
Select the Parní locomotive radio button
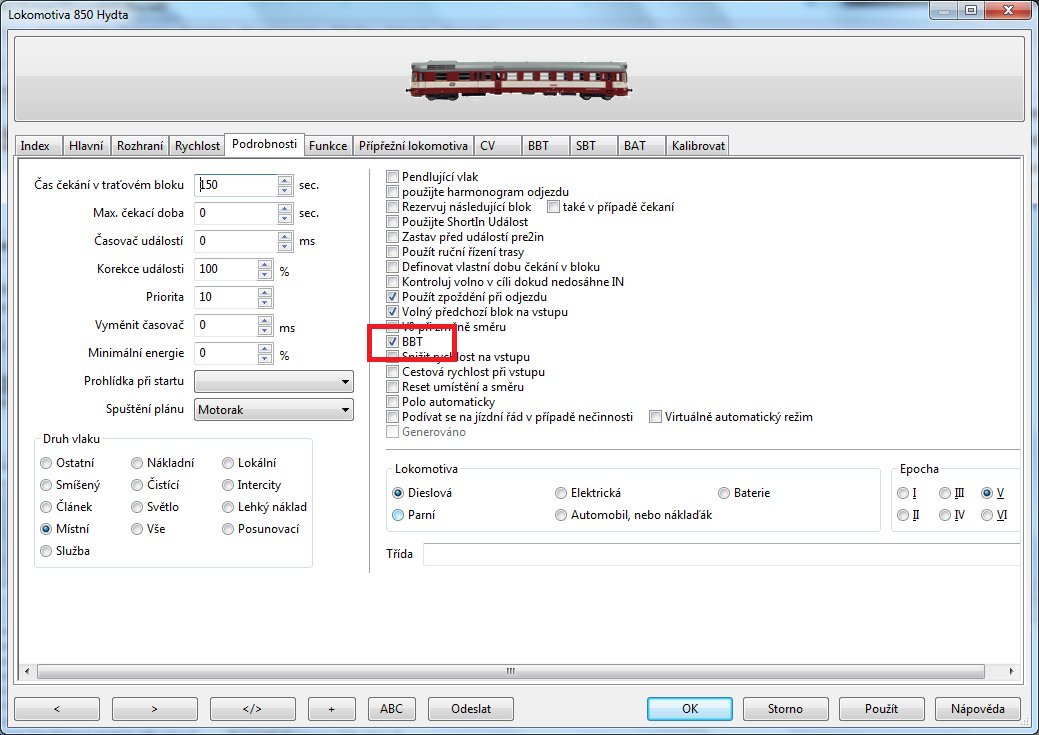click(398, 515)
